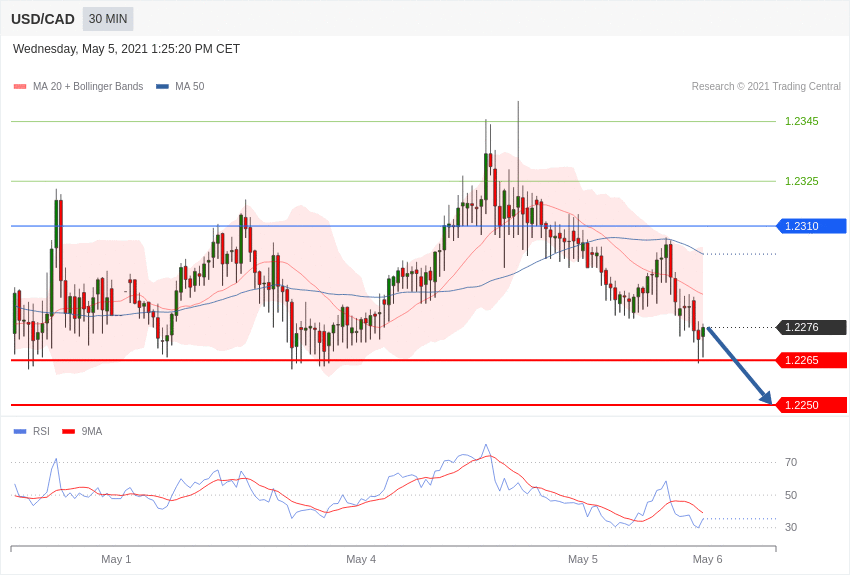
Task: Click the MA 50 legend swatch
Action: [162, 86]
